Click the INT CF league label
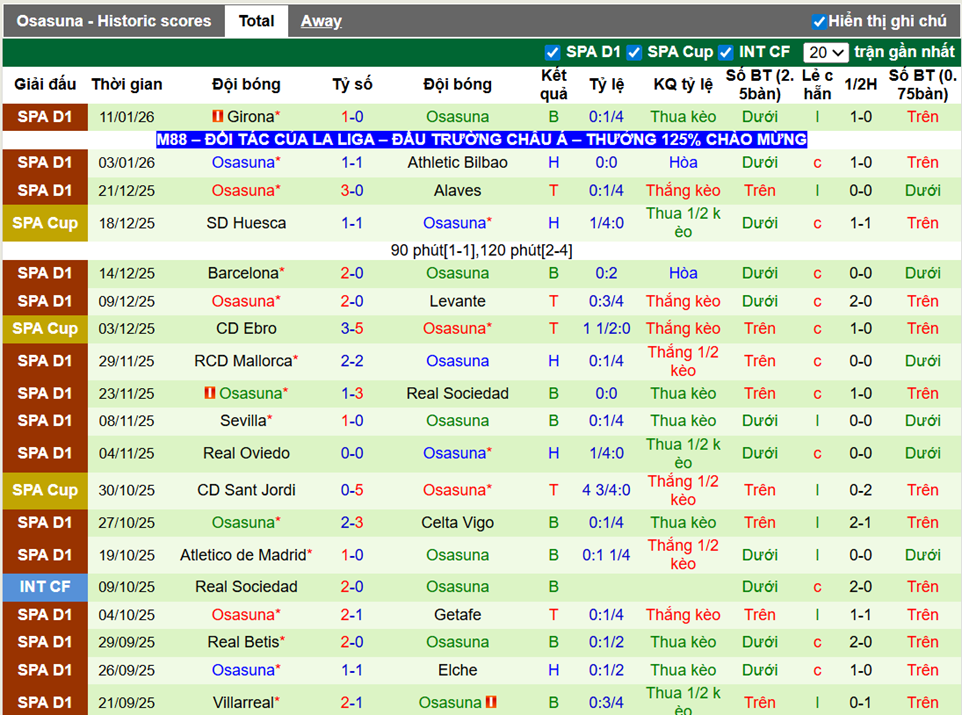Viewport: 962px width, 715px height. 45,587
